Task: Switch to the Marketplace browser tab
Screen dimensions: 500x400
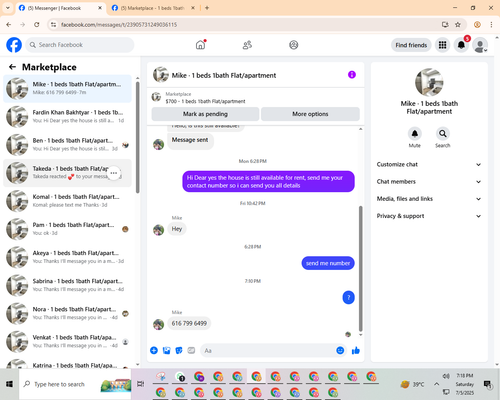Action: [x=153, y=8]
